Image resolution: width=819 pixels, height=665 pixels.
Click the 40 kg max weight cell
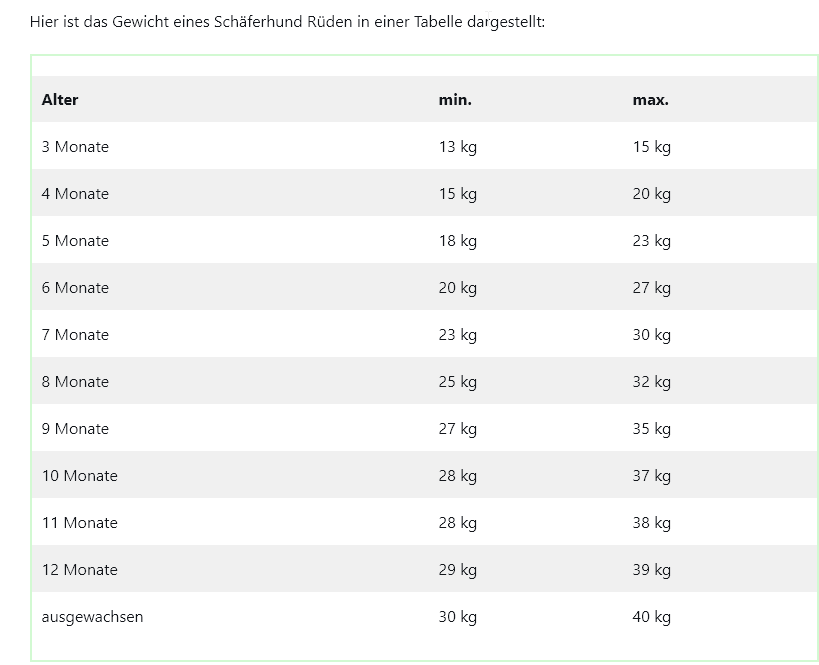(651, 617)
